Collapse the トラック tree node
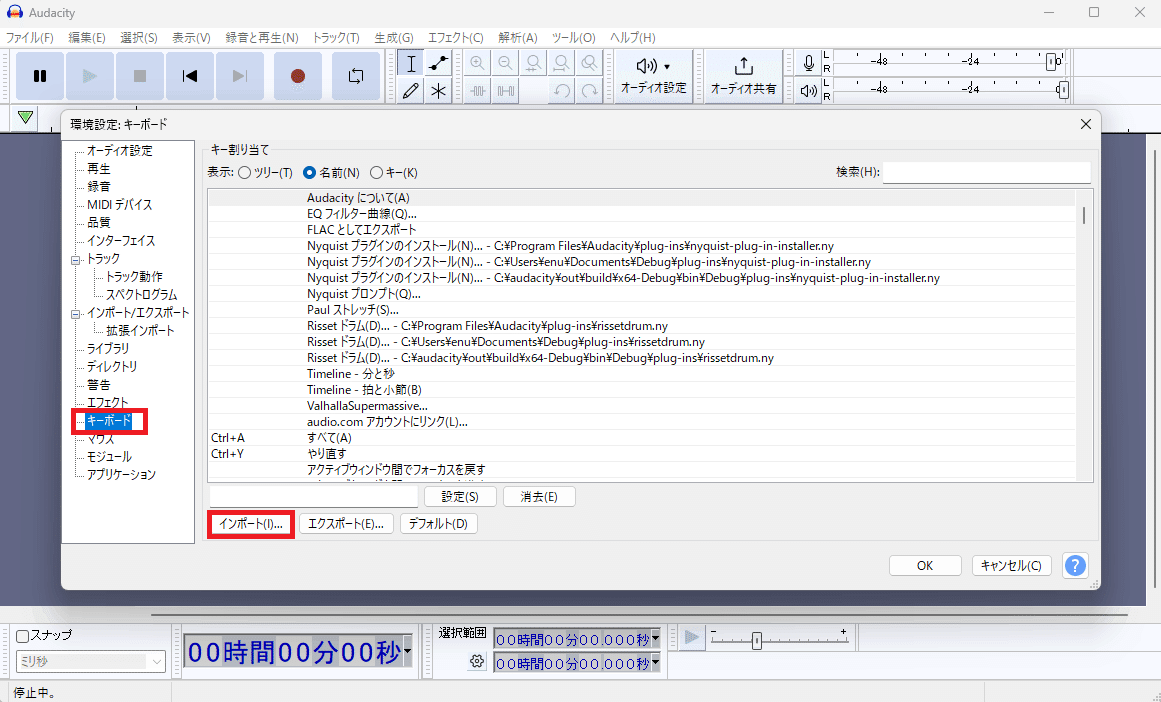Viewport: 1161px width, 702px height. (x=75, y=261)
